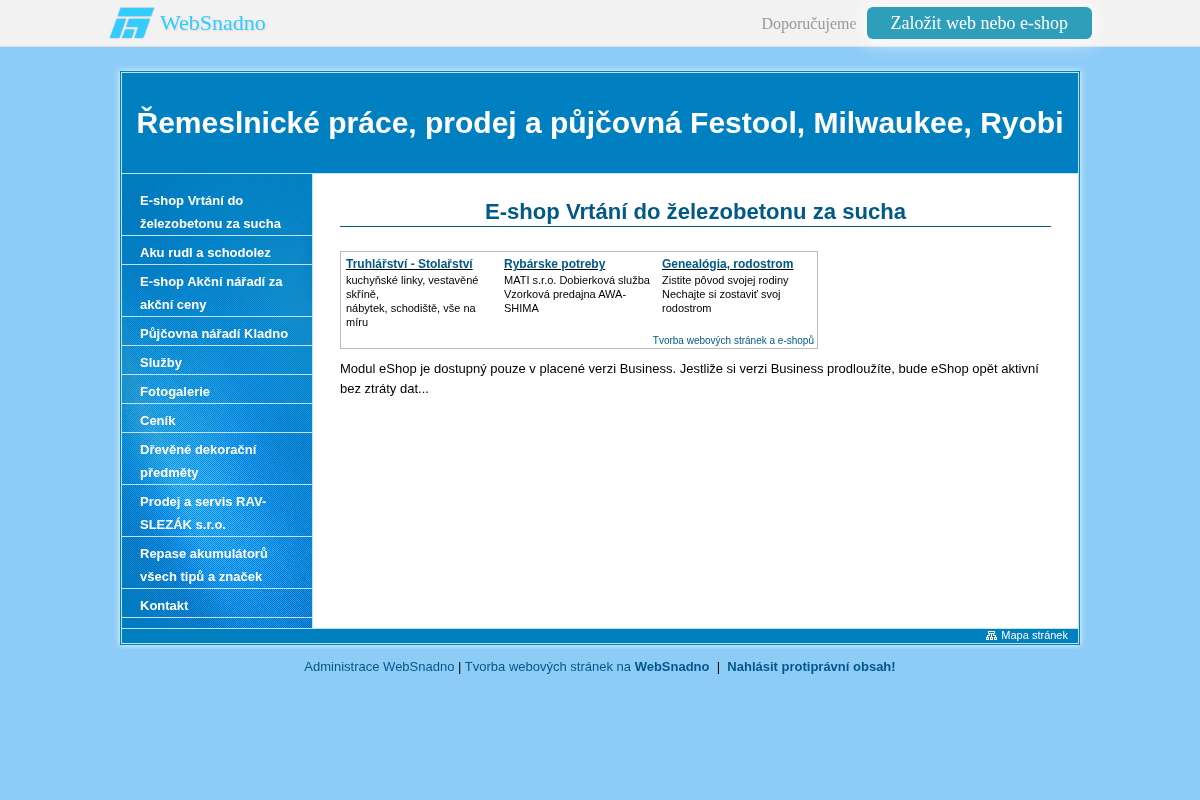The width and height of the screenshot is (1200, 800).
Task: Click the Genealógia, rodostrom ad link
Action: point(727,264)
